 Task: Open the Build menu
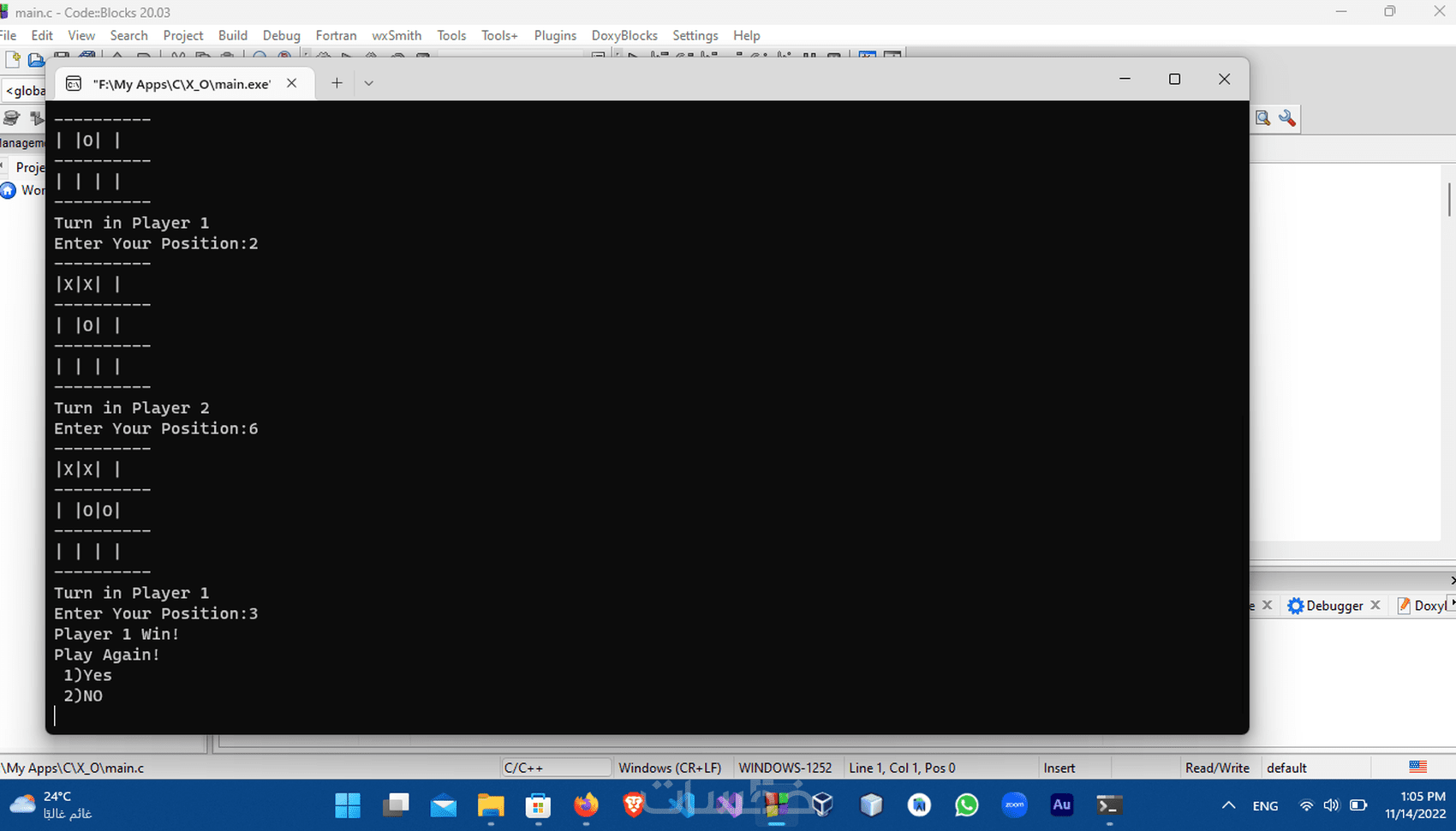[x=232, y=35]
